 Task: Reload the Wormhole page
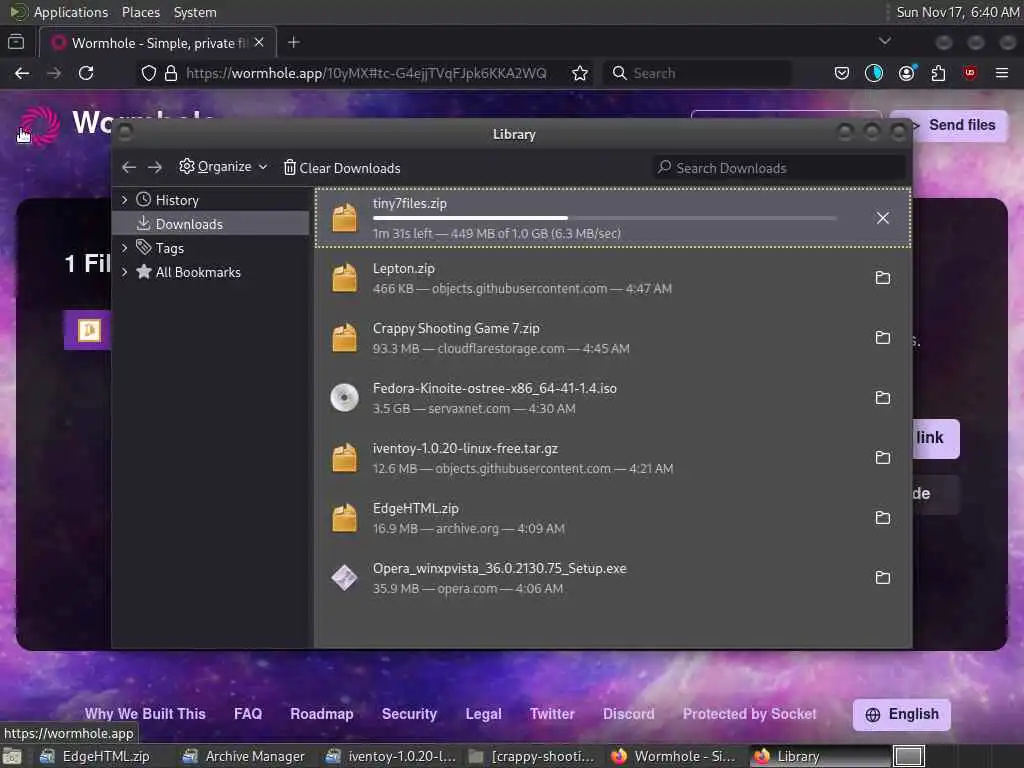click(86, 73)
